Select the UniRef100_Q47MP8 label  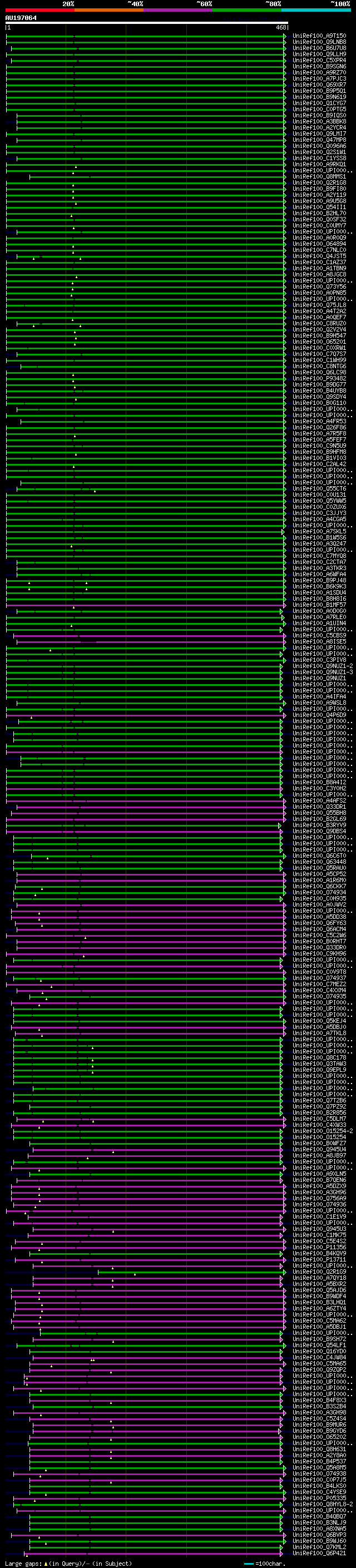[319, 140]
